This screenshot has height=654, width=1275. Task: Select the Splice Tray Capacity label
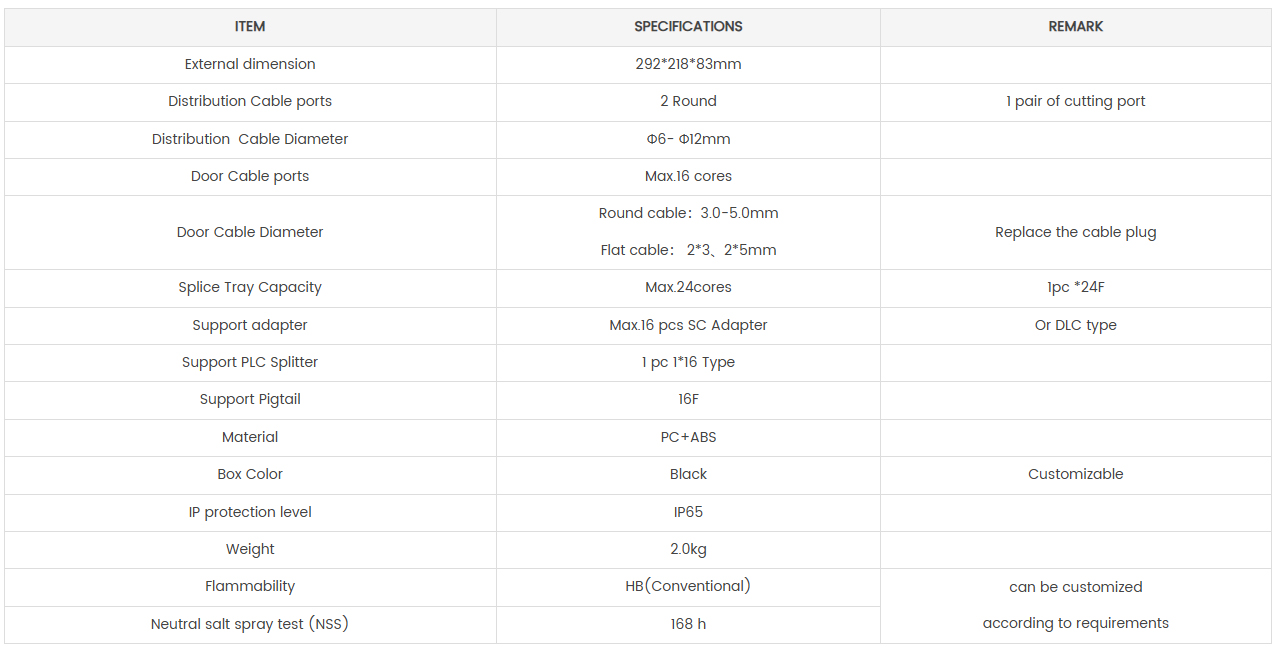(x=250, y=287)
